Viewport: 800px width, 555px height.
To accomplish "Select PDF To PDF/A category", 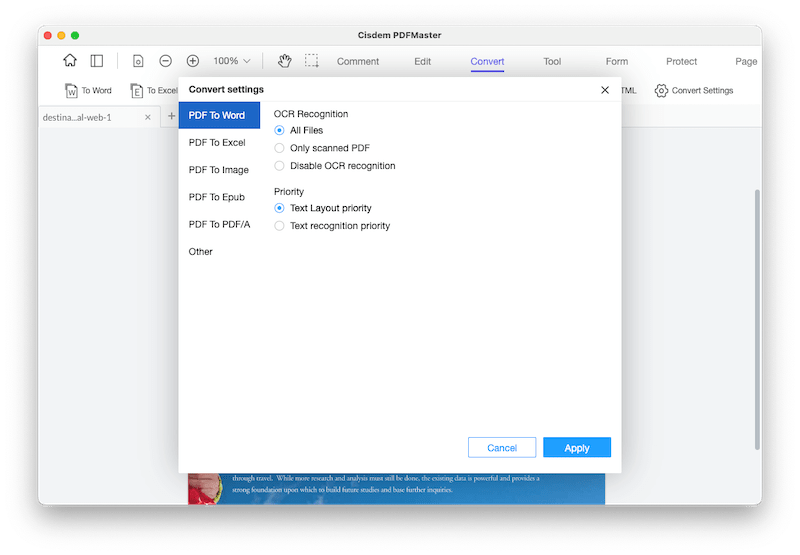I will [x=219, y=224].
